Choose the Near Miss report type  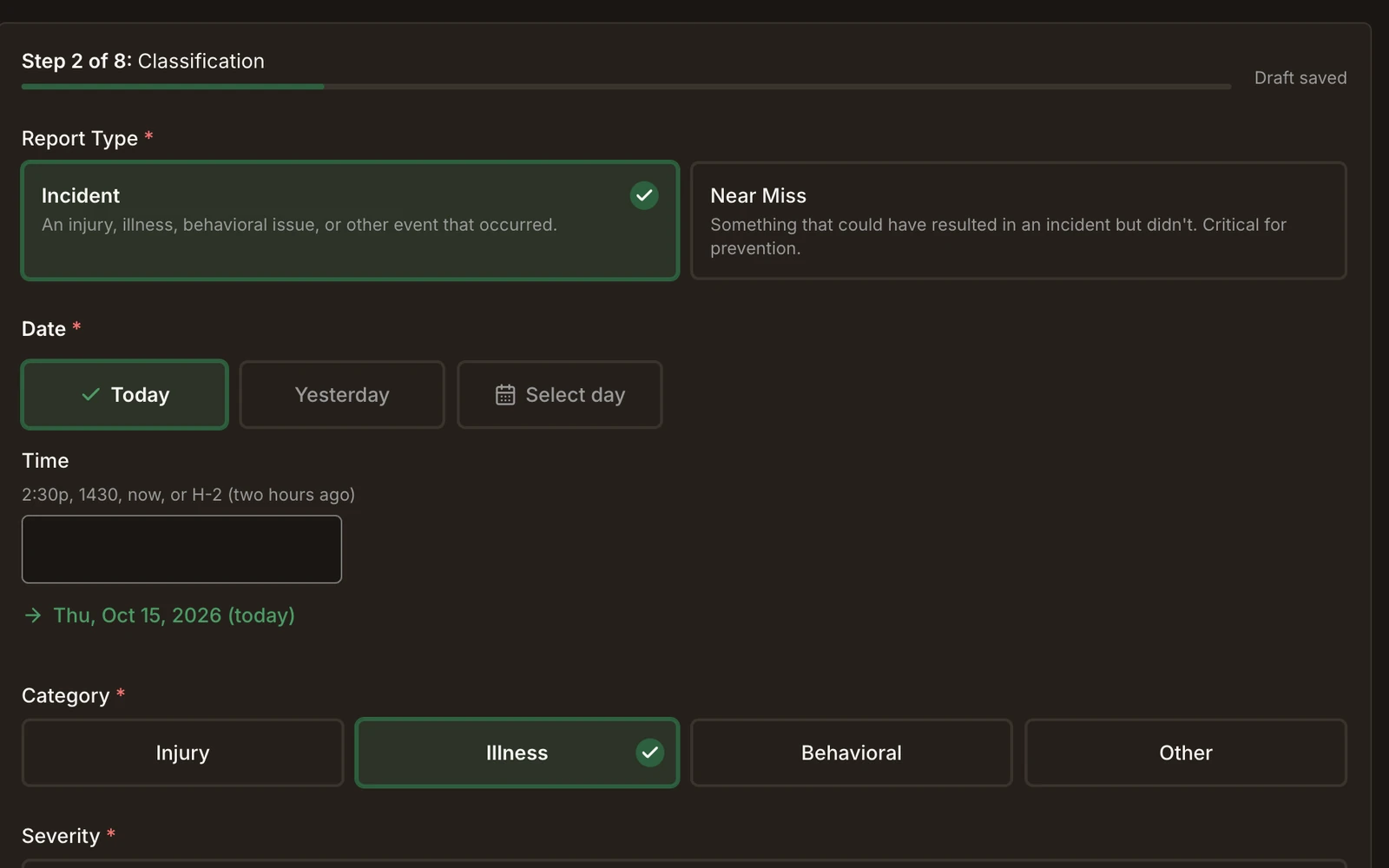pyautogui.click(x=1018, y=220)
